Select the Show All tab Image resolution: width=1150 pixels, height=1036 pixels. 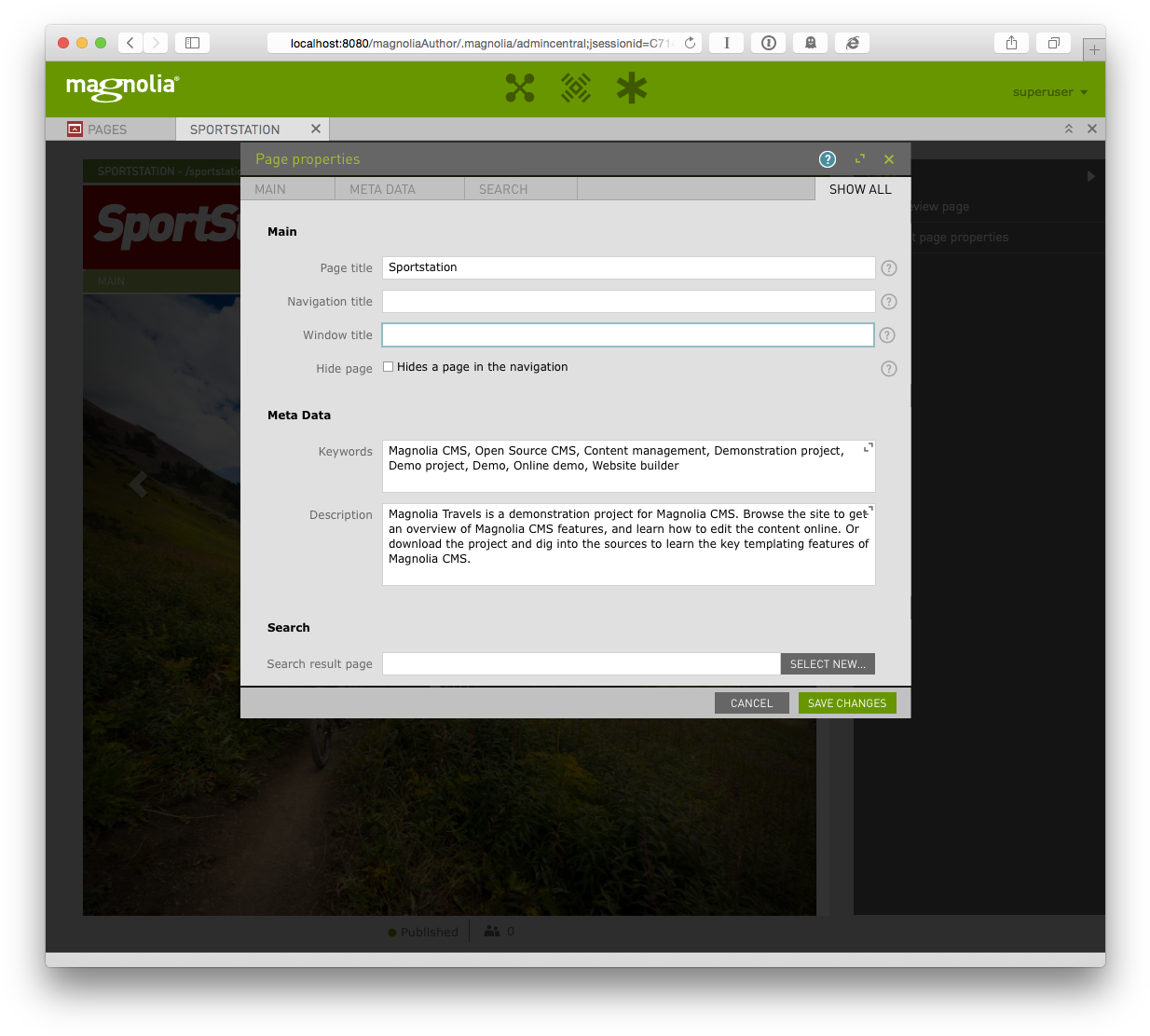(x=860, y=189)
